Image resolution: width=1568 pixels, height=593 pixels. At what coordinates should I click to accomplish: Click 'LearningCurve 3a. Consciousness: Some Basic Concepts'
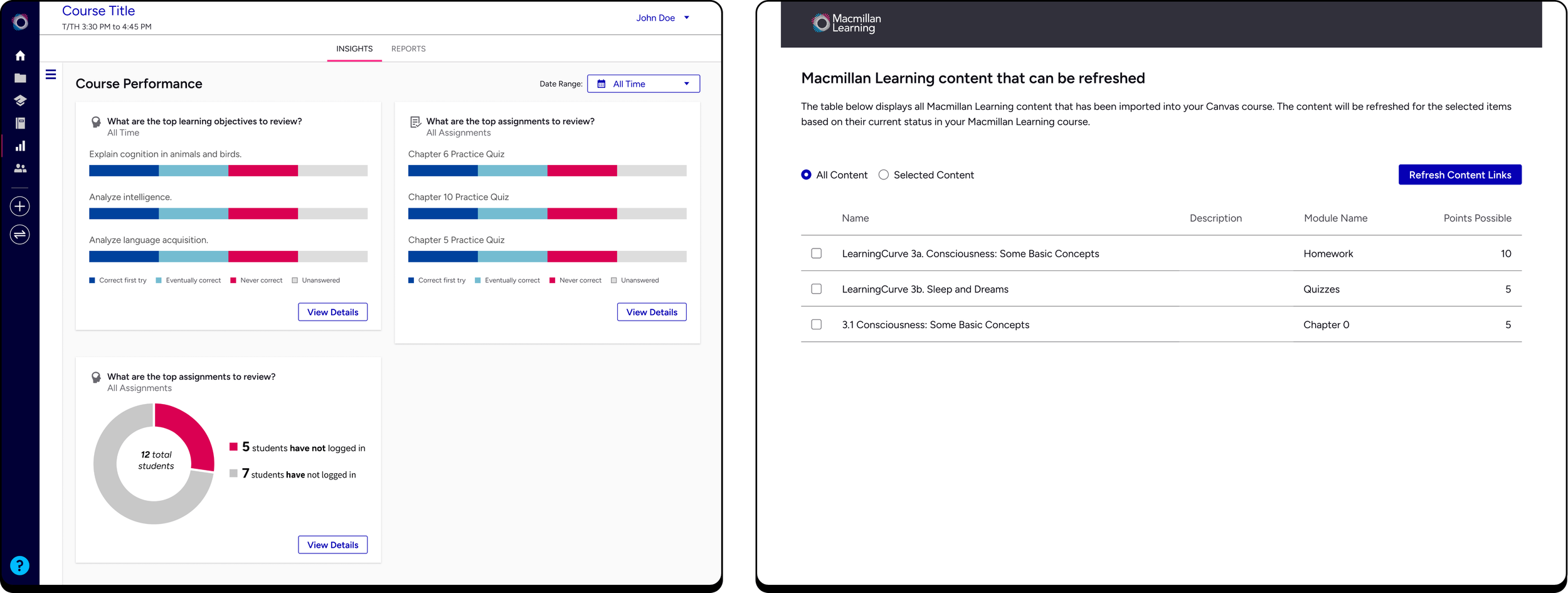tap(970, 254)
